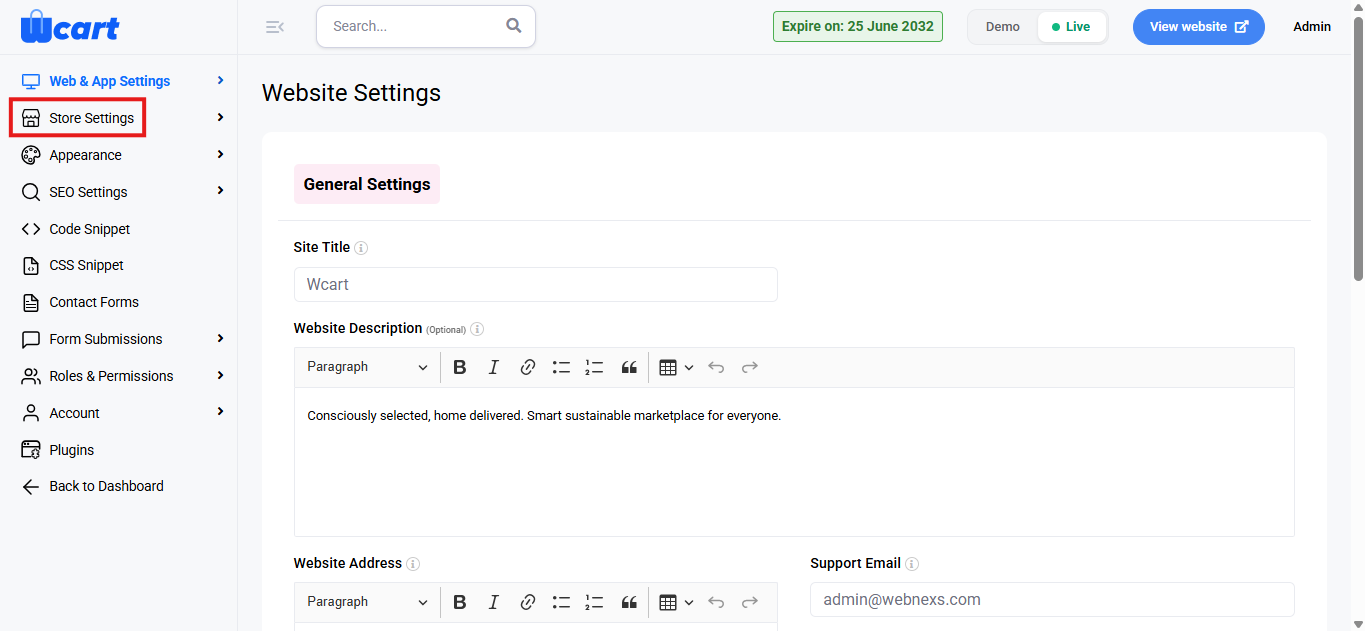Click the Website Description info icon

(x=477, y=329)
